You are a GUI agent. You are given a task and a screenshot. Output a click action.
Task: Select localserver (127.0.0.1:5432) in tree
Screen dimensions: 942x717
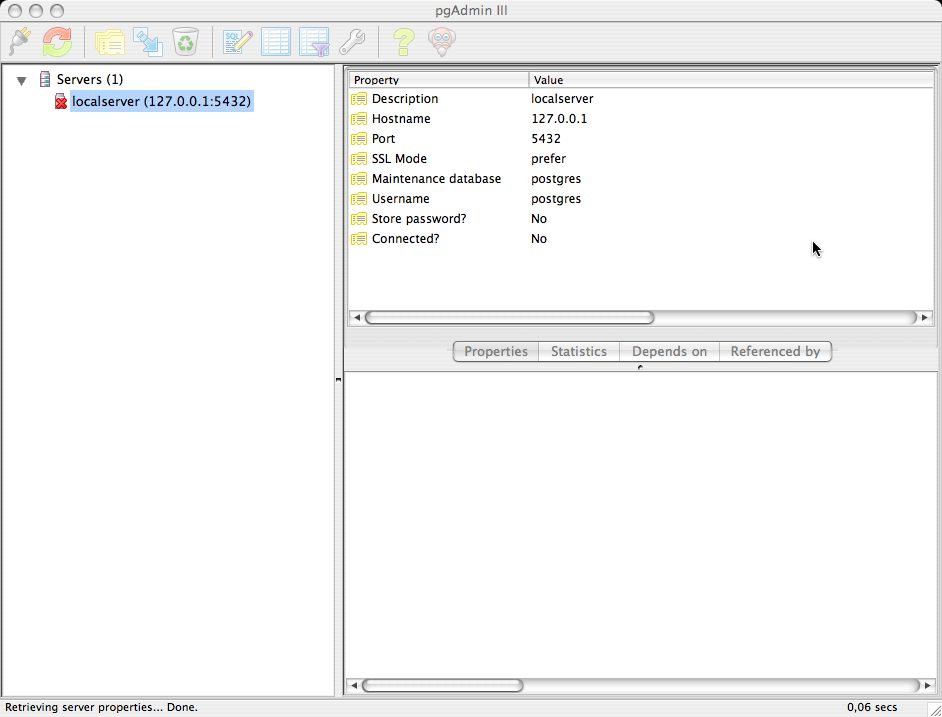(x=160, y=101)
